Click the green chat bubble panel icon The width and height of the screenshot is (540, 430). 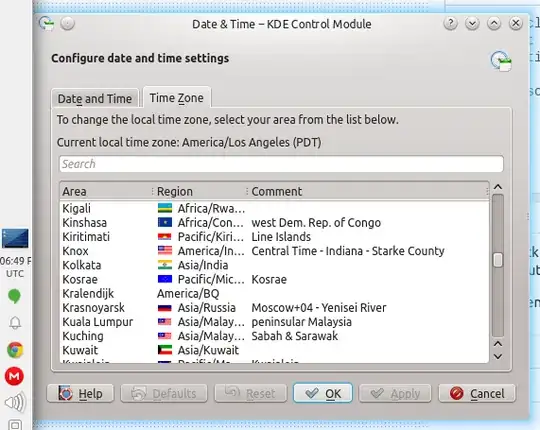click(x=14, y=296)
